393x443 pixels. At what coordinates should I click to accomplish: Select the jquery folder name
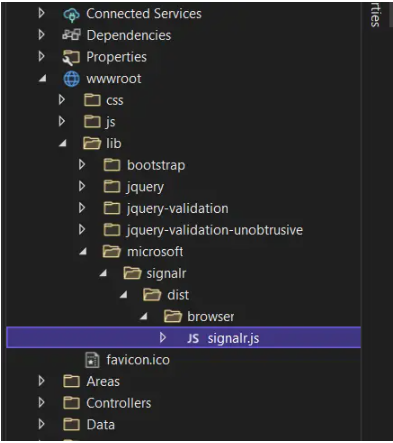(x=145, y=187)
